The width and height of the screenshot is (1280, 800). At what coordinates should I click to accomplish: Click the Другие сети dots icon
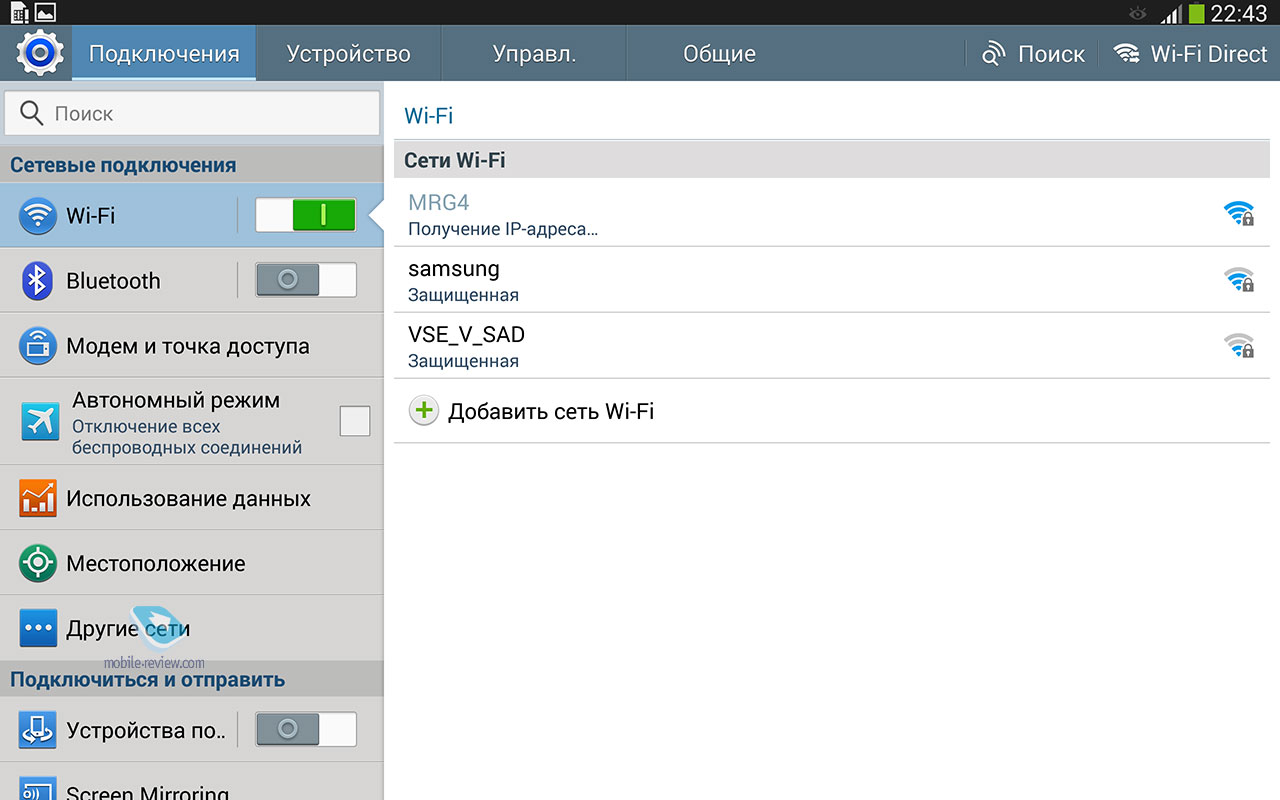[38, 628]
